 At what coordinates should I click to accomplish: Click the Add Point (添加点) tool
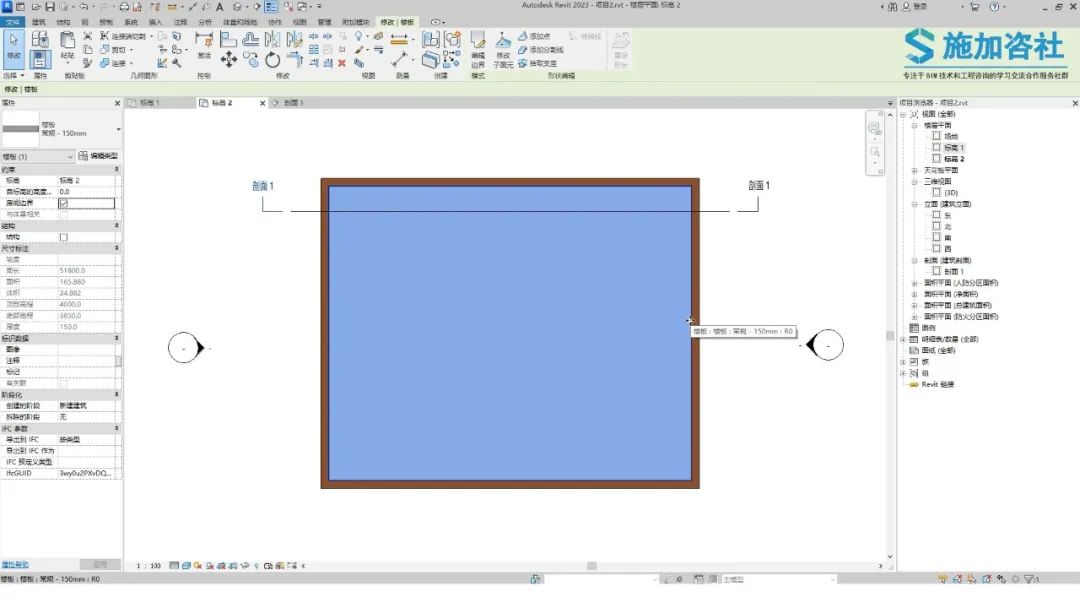[x=535, y=36]
